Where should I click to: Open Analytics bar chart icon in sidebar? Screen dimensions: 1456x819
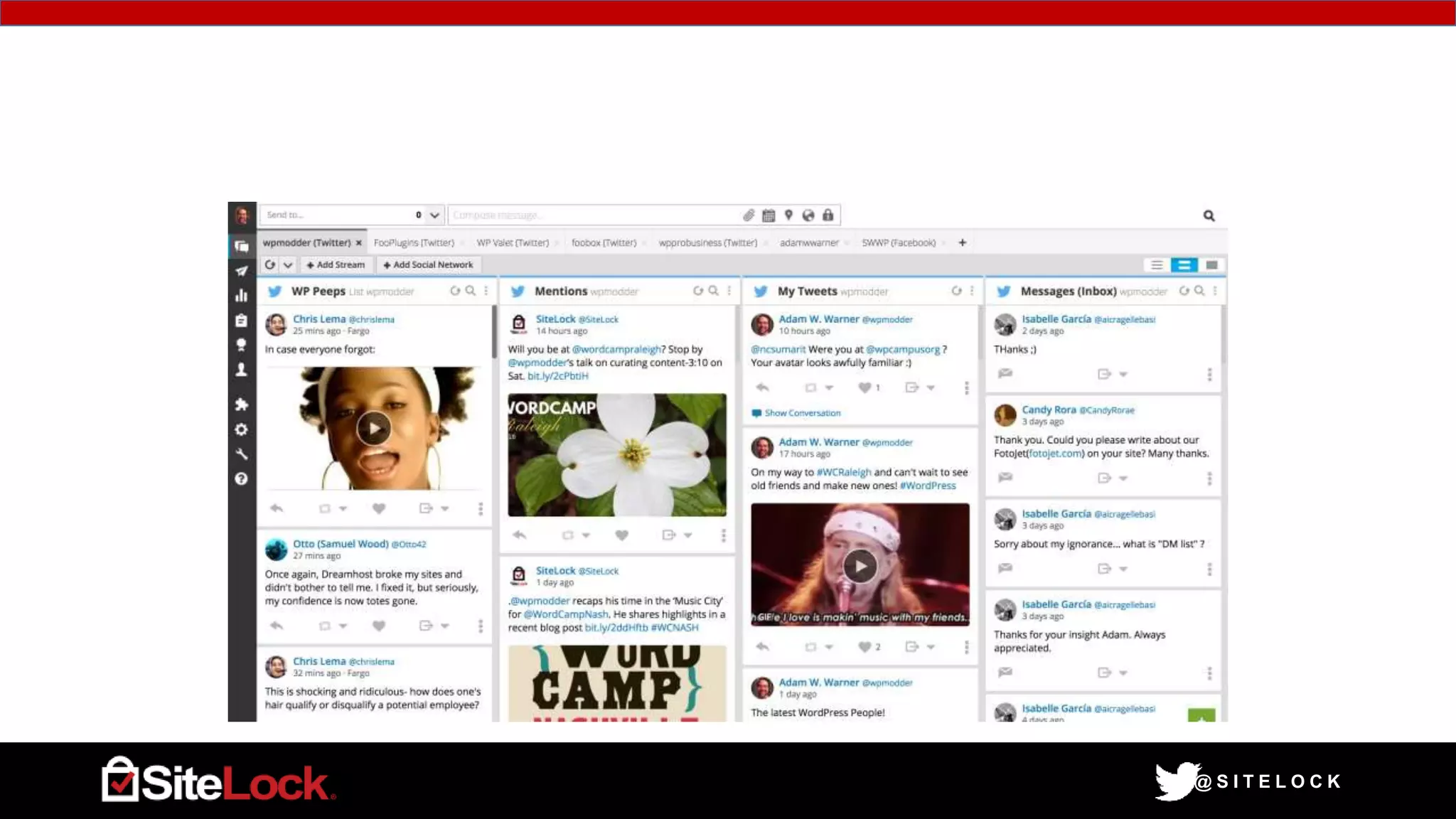pyautogui.click(x=242, y=296)
